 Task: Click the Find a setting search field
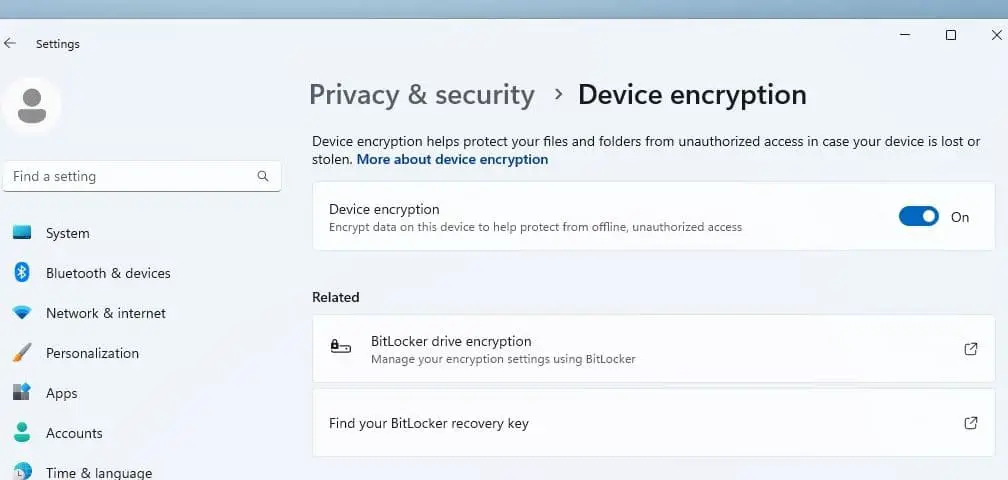pos(130,176)
